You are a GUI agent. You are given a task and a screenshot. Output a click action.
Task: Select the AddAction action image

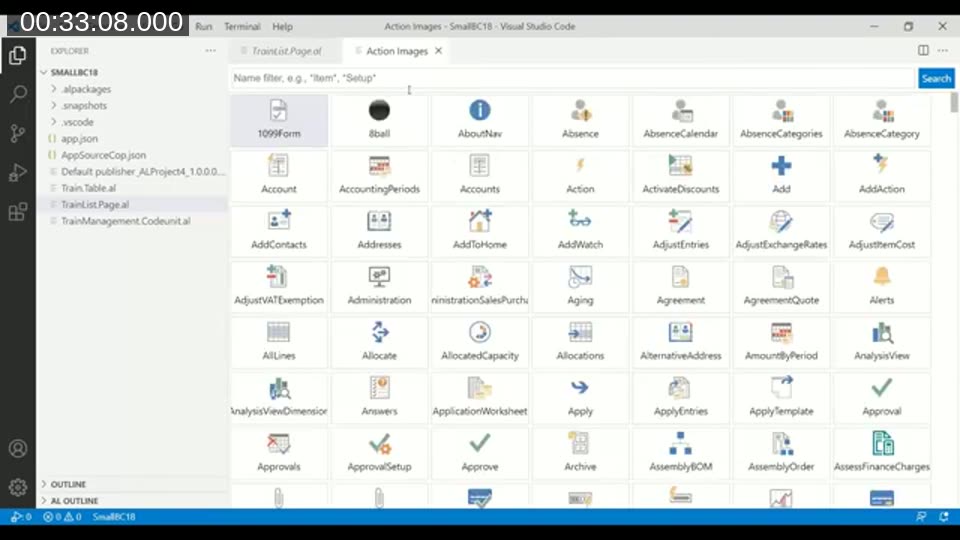click(882, 176)
